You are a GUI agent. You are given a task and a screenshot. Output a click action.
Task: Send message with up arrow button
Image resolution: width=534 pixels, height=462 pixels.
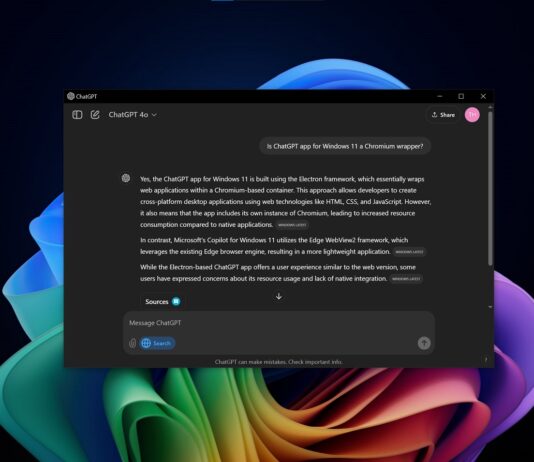[x=424, y=343]
